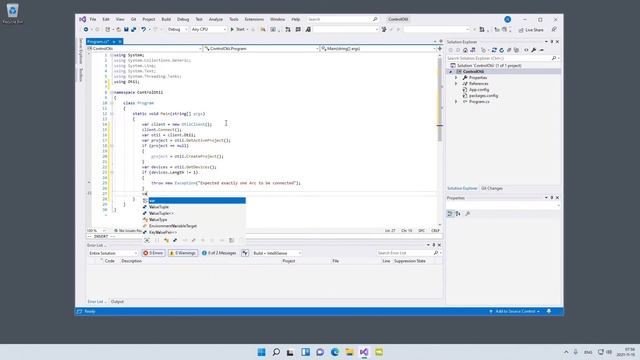Open the File menu
The width and height of the screenshot is (640, 360).
tap(93, 19)
